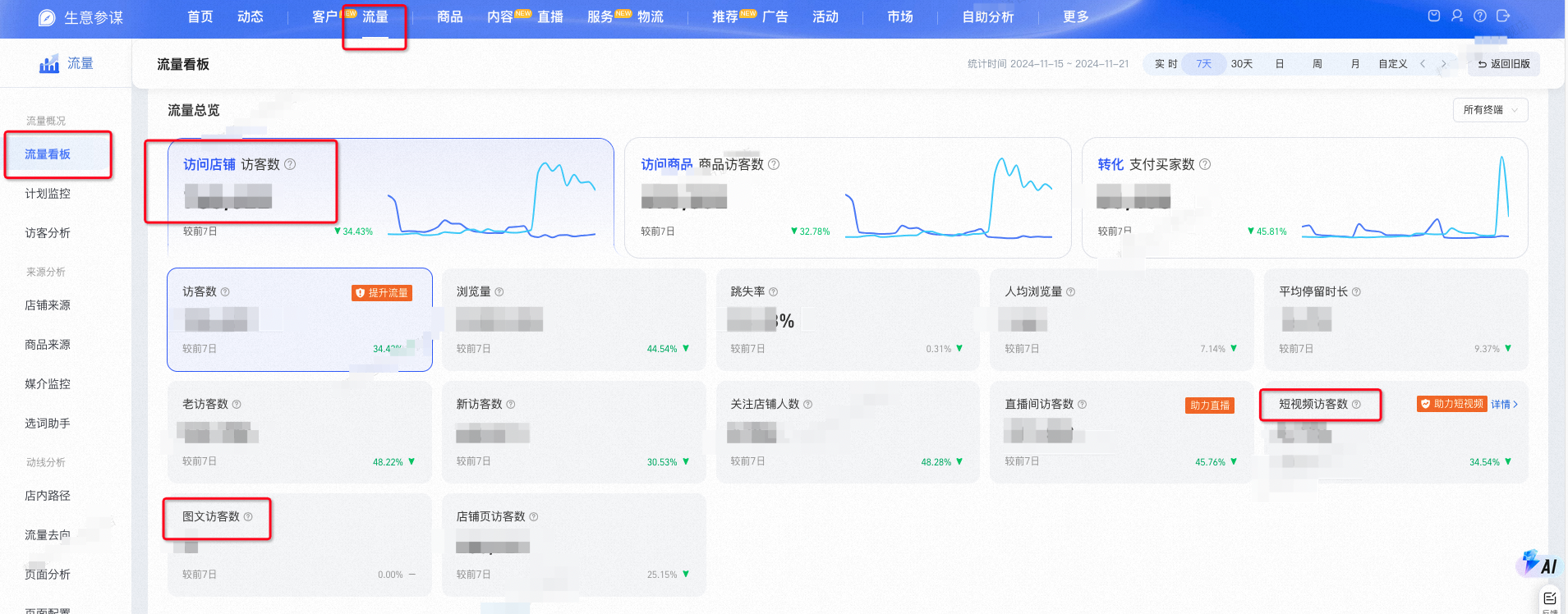This screenshot has width=1568, height=614.
Task: Click the 助力直播 button
Action: [x=1210, y=406]
